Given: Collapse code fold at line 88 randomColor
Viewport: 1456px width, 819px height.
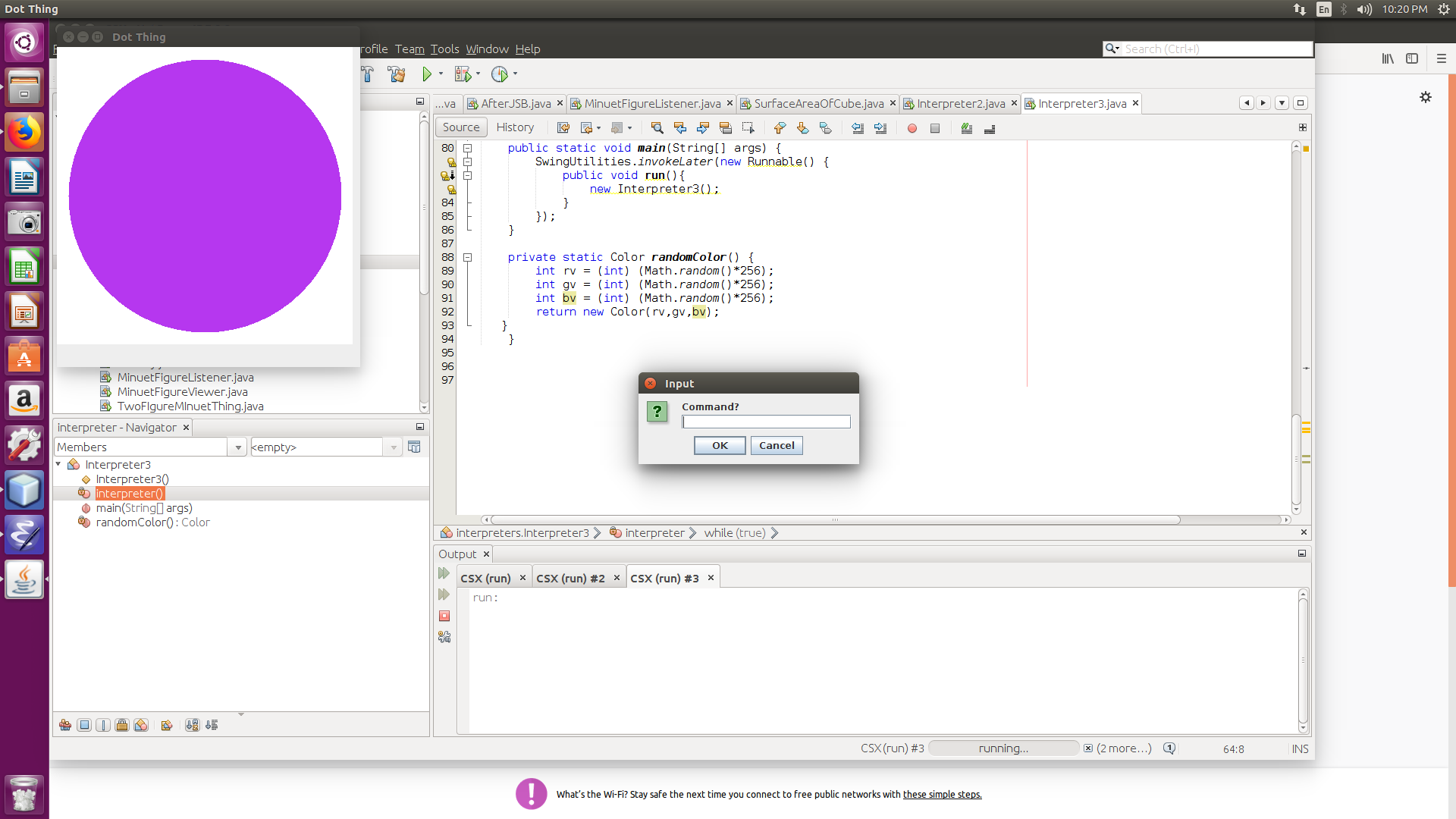Looking at the screenshot, I should [x=468, y=258].
